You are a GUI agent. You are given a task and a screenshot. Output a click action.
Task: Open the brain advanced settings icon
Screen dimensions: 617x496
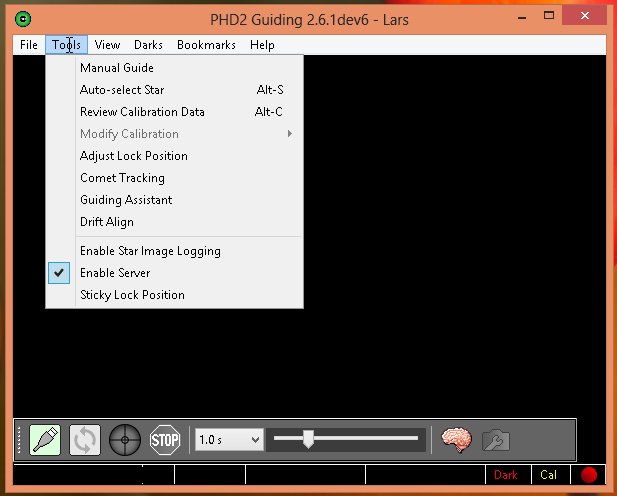pyautogui.click(x=456, y=440)
